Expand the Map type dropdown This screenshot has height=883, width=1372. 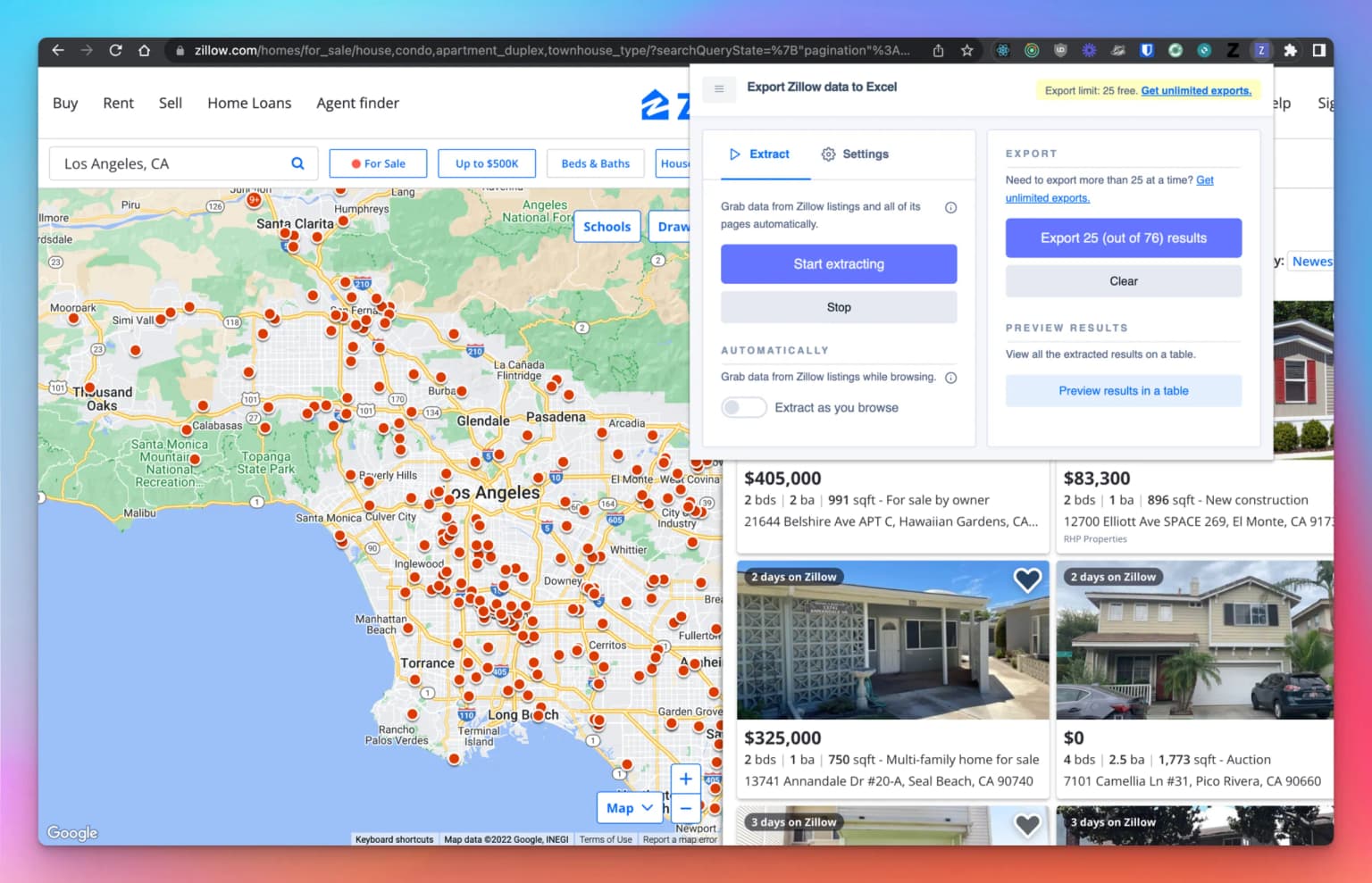[630, 808]
